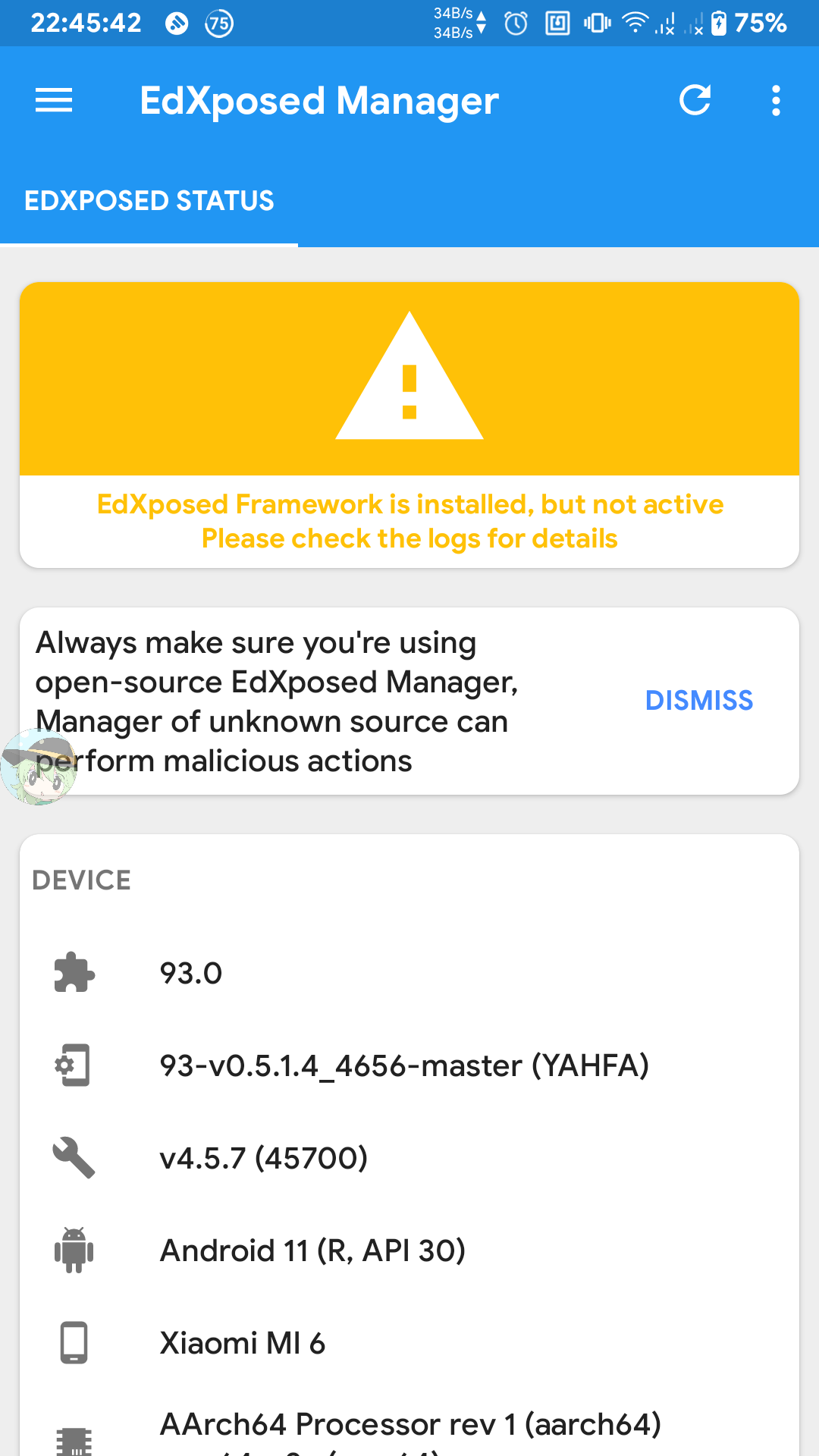The height and width of the screenshot is (1456, 819).
Task: Dismiss the open-source Manager warning
Action: [x=699, y=700]
